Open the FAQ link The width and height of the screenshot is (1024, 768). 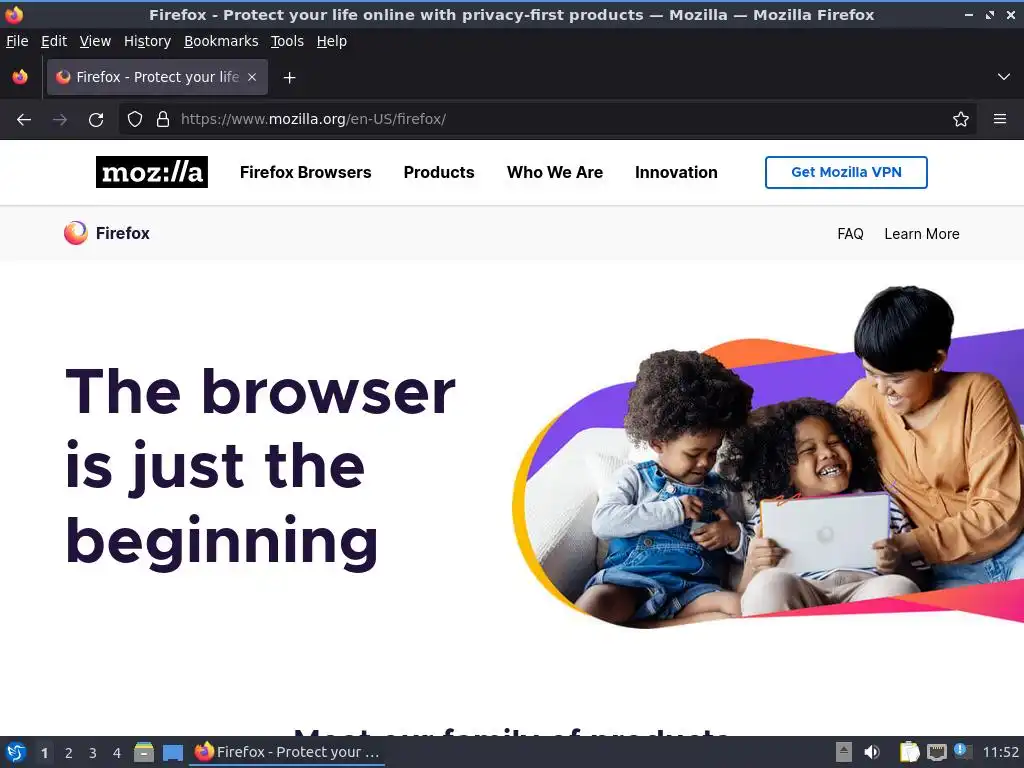(x=850, y=234)
